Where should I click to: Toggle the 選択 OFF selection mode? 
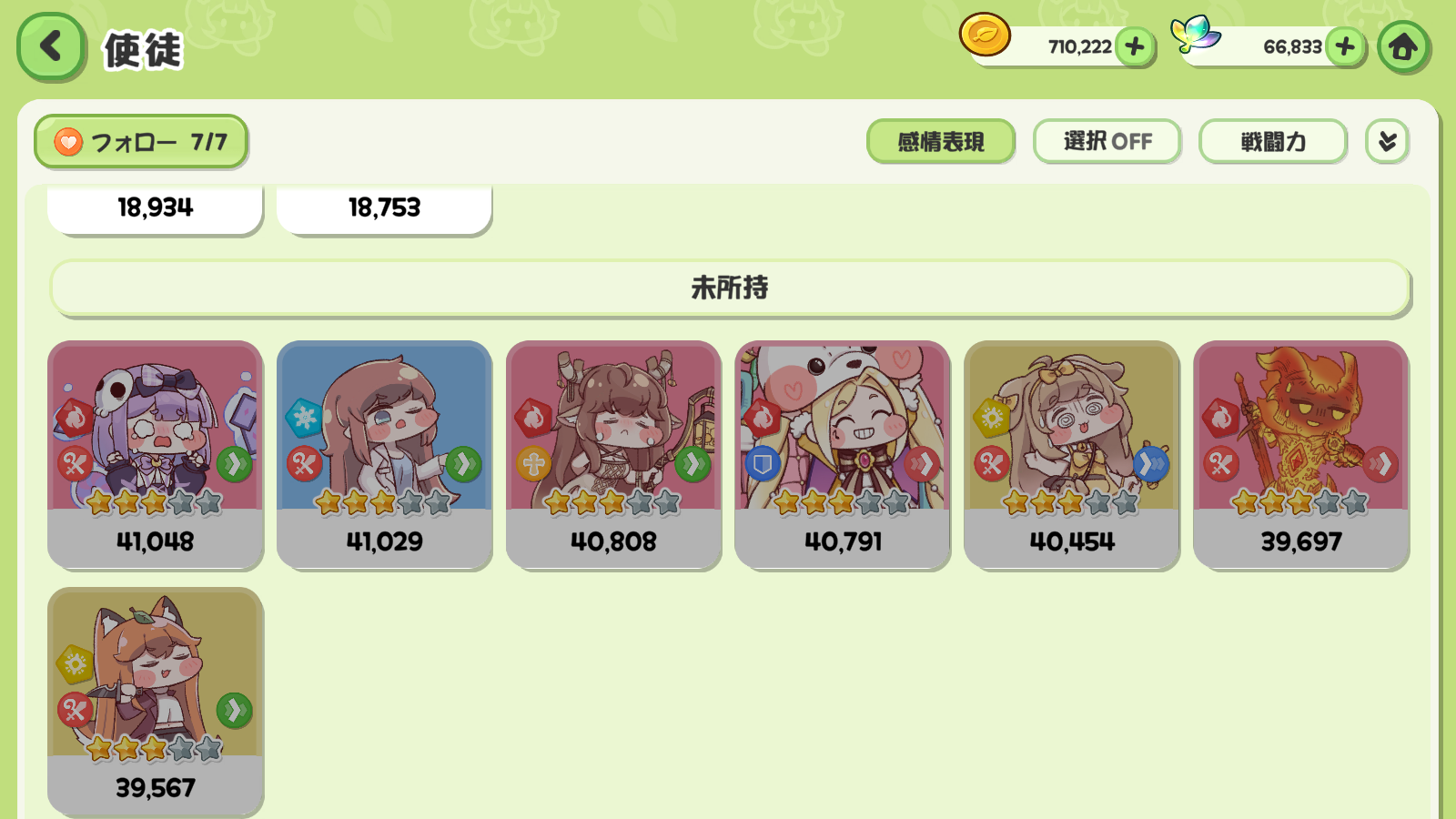pyautogui.click(x=1107, y=141)
